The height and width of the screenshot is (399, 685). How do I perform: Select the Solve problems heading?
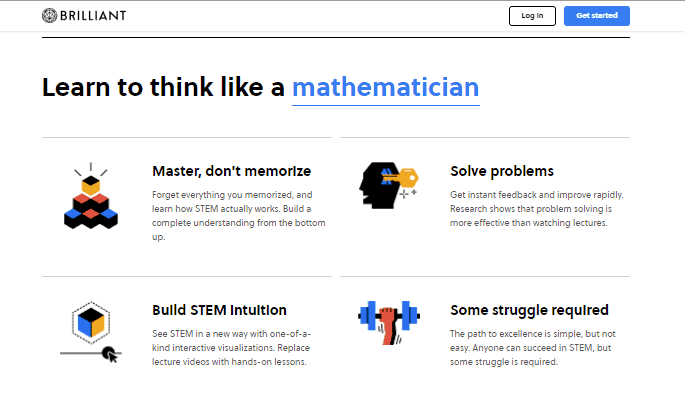click(502, 171)
